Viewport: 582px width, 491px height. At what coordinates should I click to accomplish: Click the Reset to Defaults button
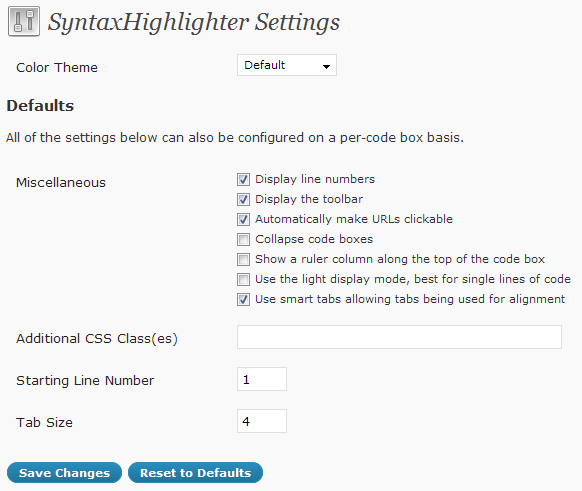(x=196, y=473)
